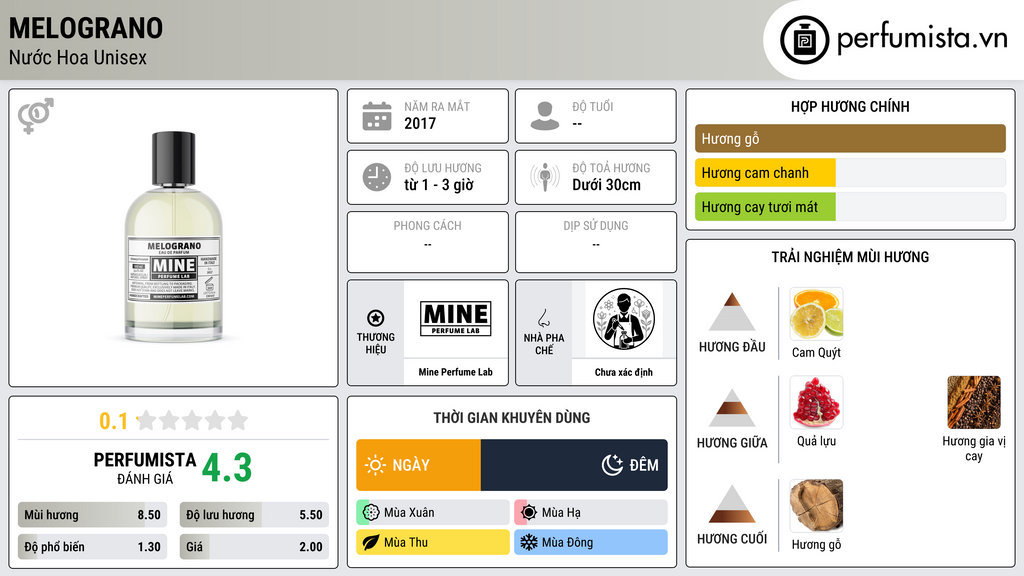1024x576 pixels.
Task: Click the sun icon for Mùa Hạ
Action: point(529,513)
